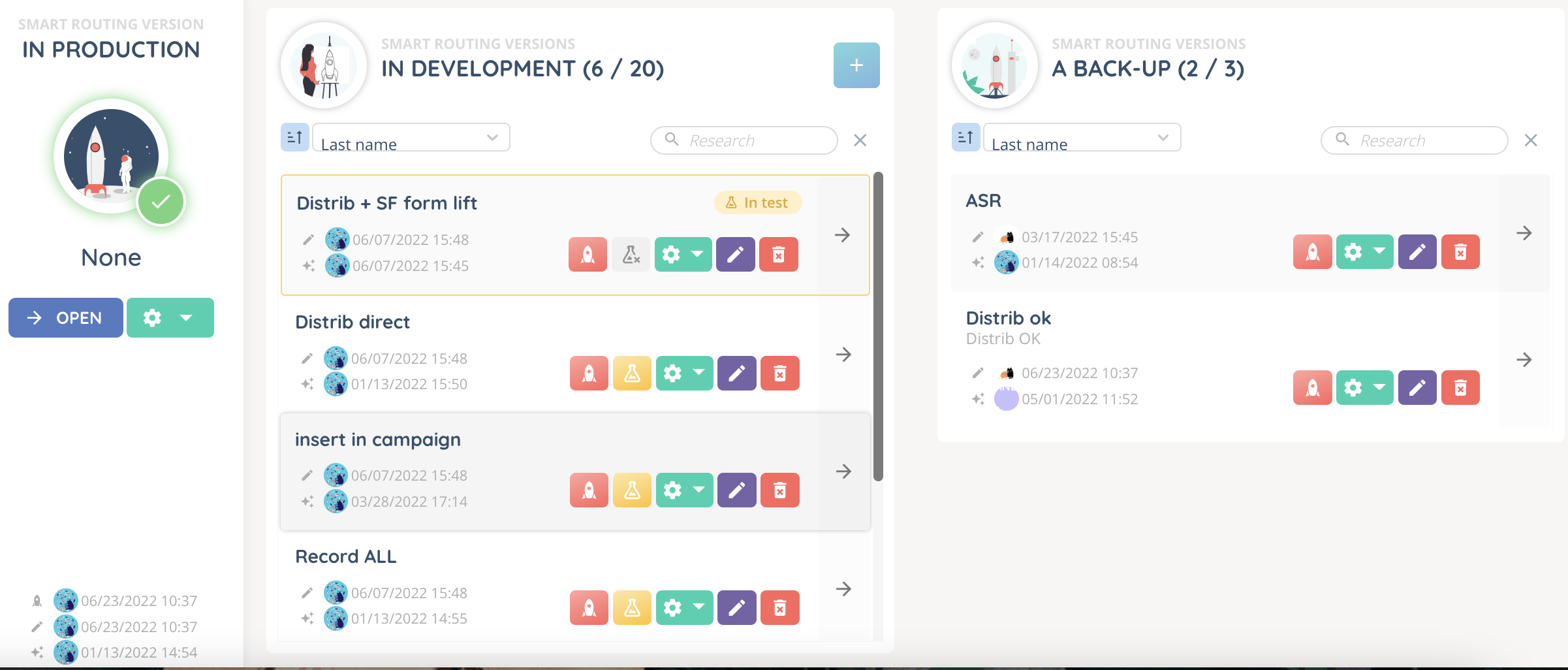Edit the ASR backup version
The height and width of the screenshot is (670, 1568).
1417,252
